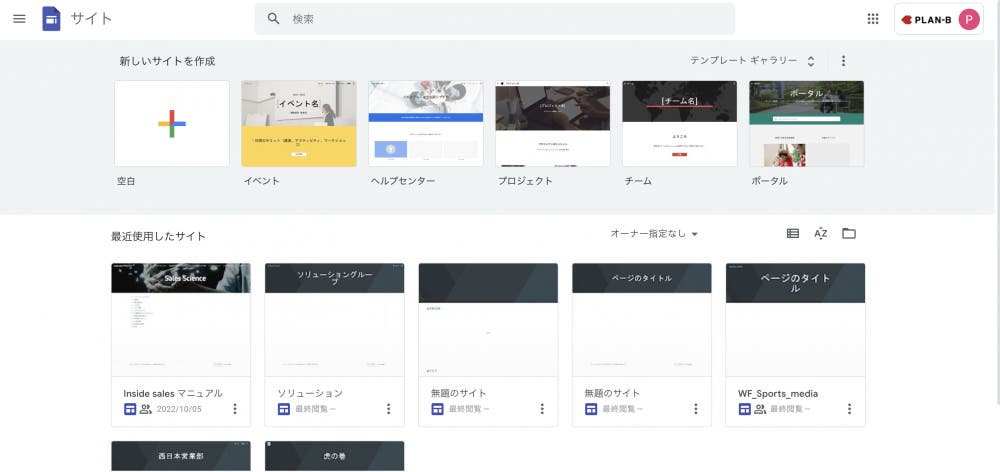Open the main hamburger menu
1000x472 pixels.
pos(19,19)
